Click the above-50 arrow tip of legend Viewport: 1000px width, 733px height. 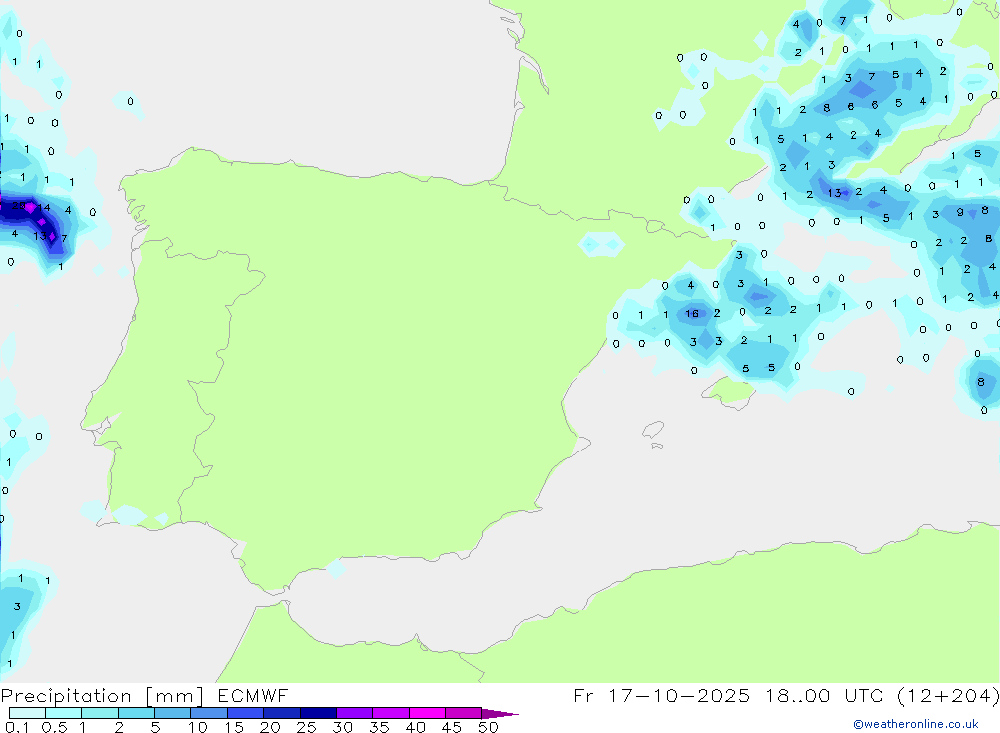[x=500, y=713]
